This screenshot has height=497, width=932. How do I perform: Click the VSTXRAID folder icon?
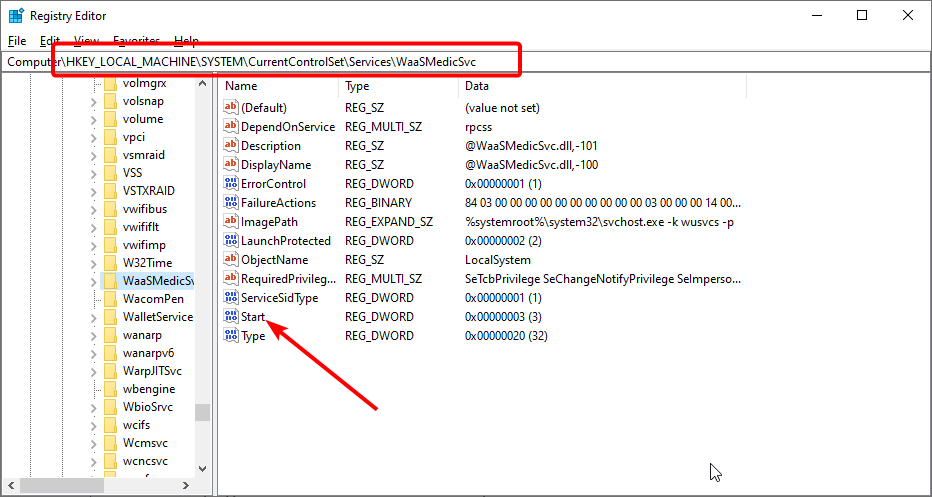[x=110, y=191]
